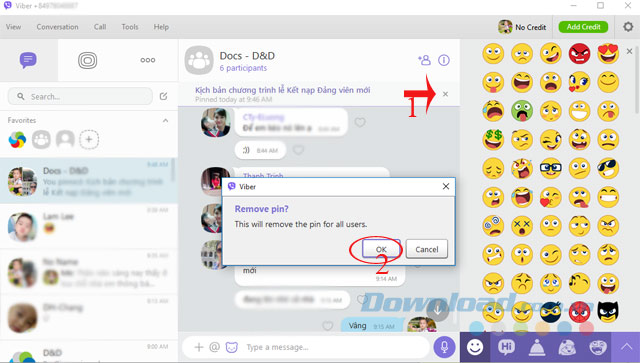This screenshot has width=640, height=363.
Task: Add a new favorite with plus circle
Action: point(89,140)
